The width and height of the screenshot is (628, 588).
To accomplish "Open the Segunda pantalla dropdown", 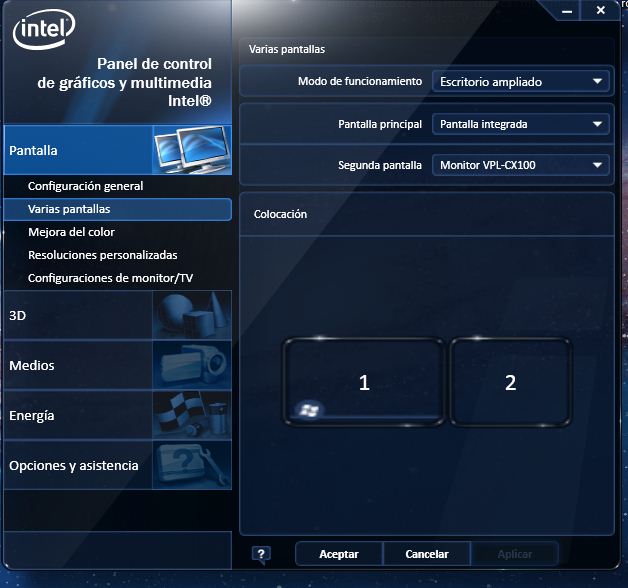I will pyautogui.click(x=521, y=165).
